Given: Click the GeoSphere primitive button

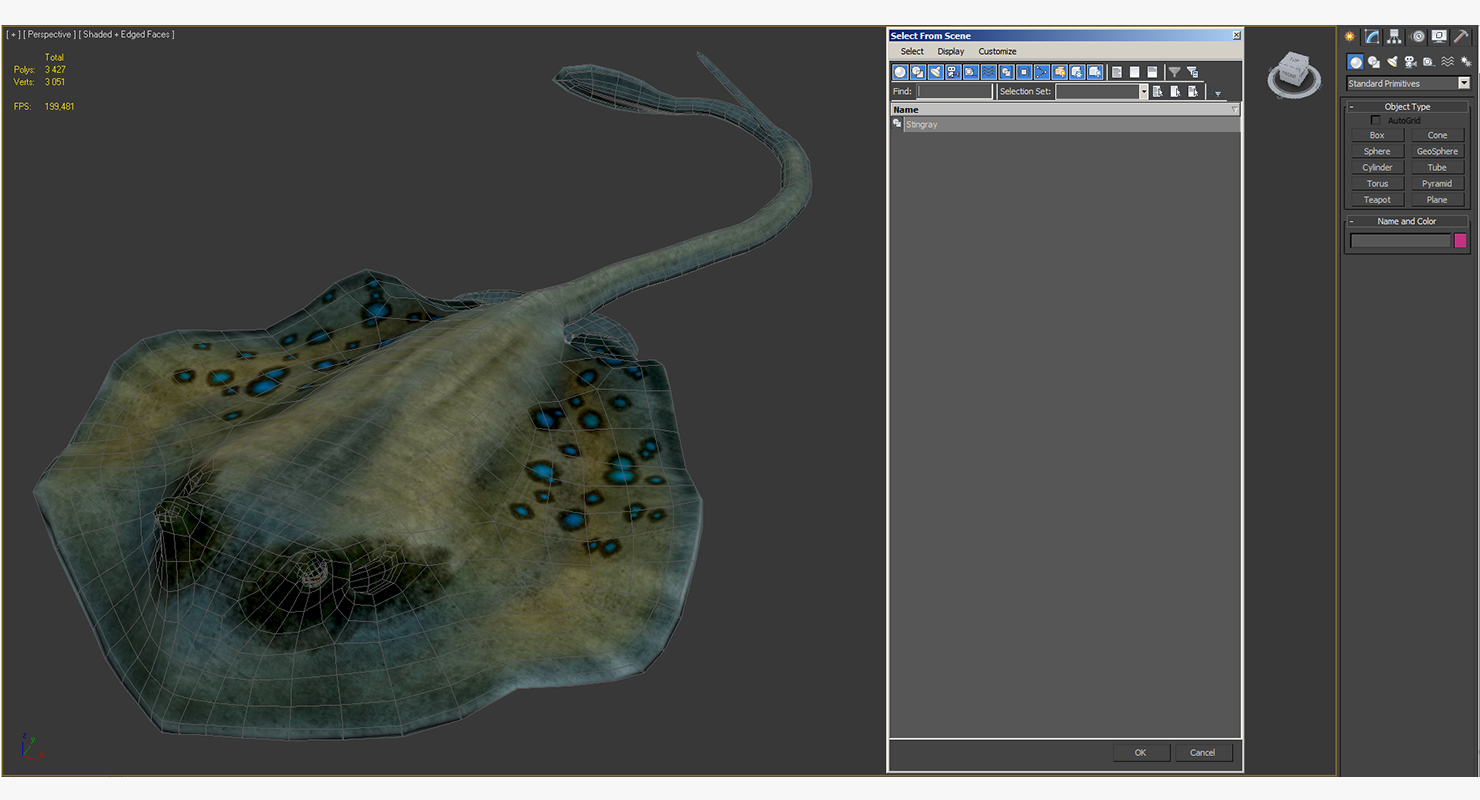Looking at the screenshot, I should pos(1437,151).
